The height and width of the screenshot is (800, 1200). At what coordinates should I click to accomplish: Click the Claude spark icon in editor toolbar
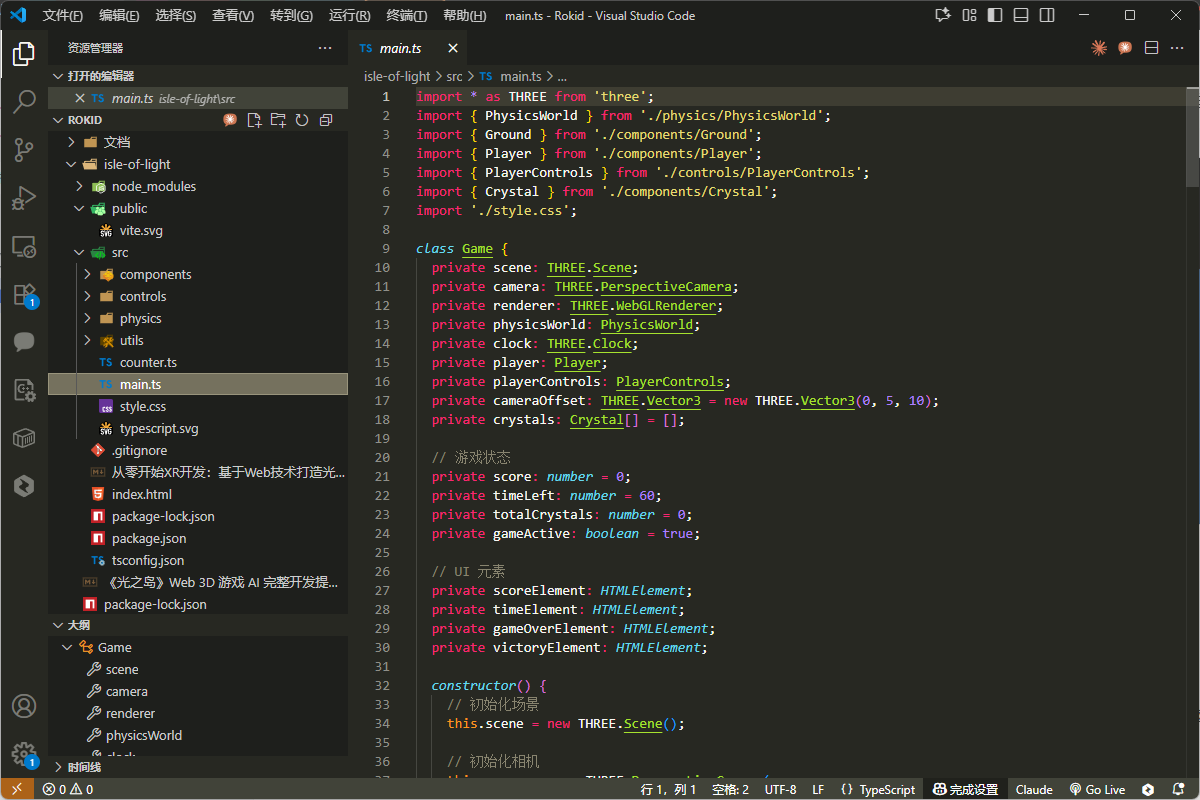point(1099,48)
